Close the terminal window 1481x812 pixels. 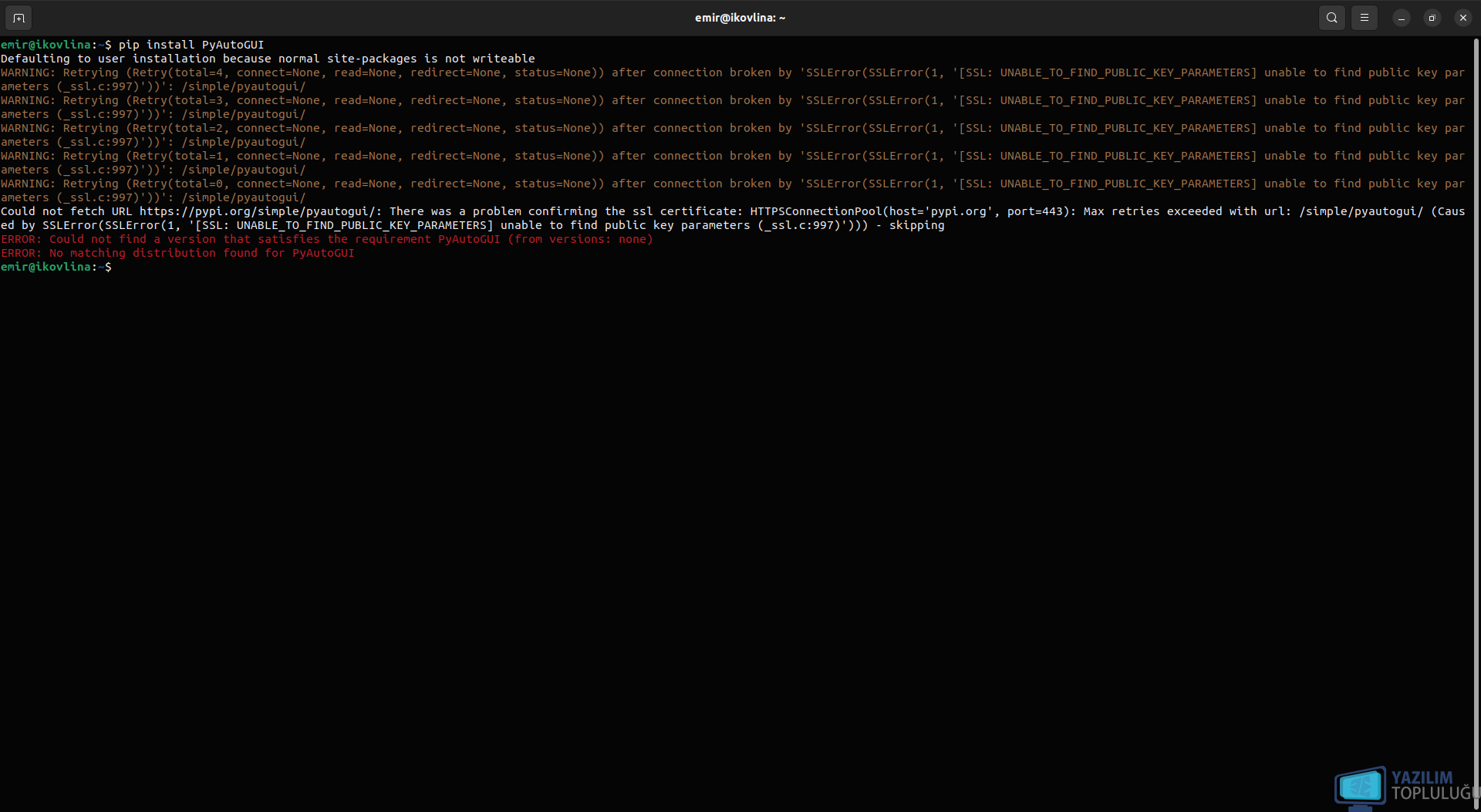pos(1462,18)
